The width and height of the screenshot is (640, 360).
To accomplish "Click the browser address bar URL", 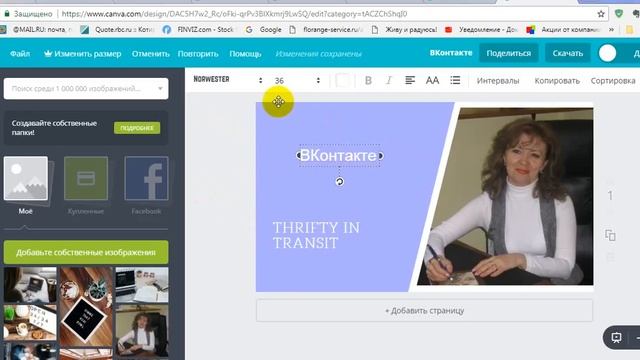I will [234, 14].
